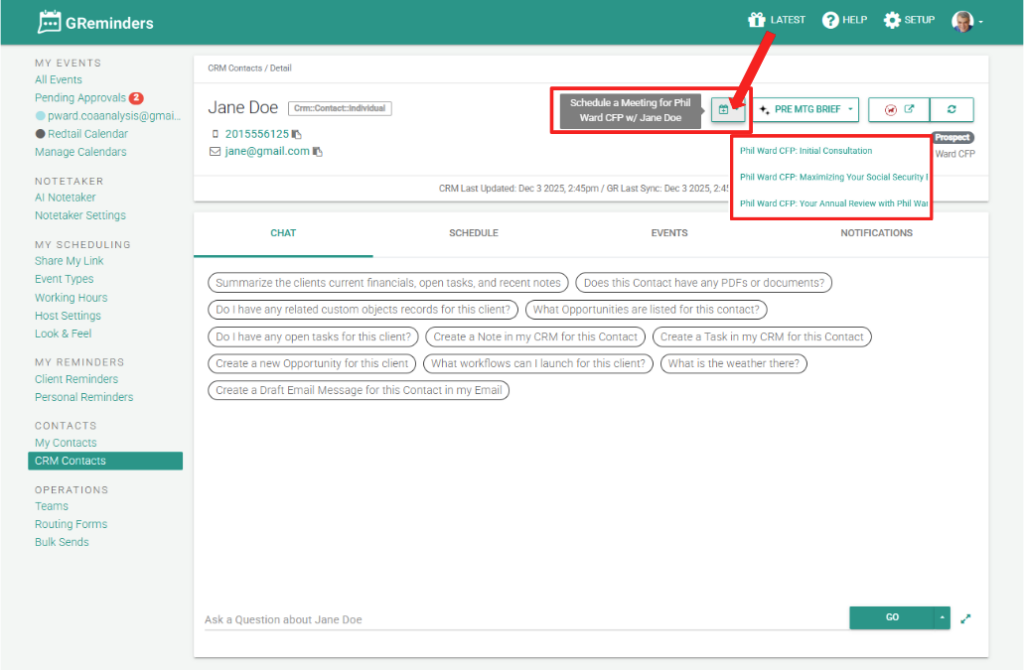
Task: Select Phil Ward CFP: Initial Consultation
Action: (x=806, y=151)
